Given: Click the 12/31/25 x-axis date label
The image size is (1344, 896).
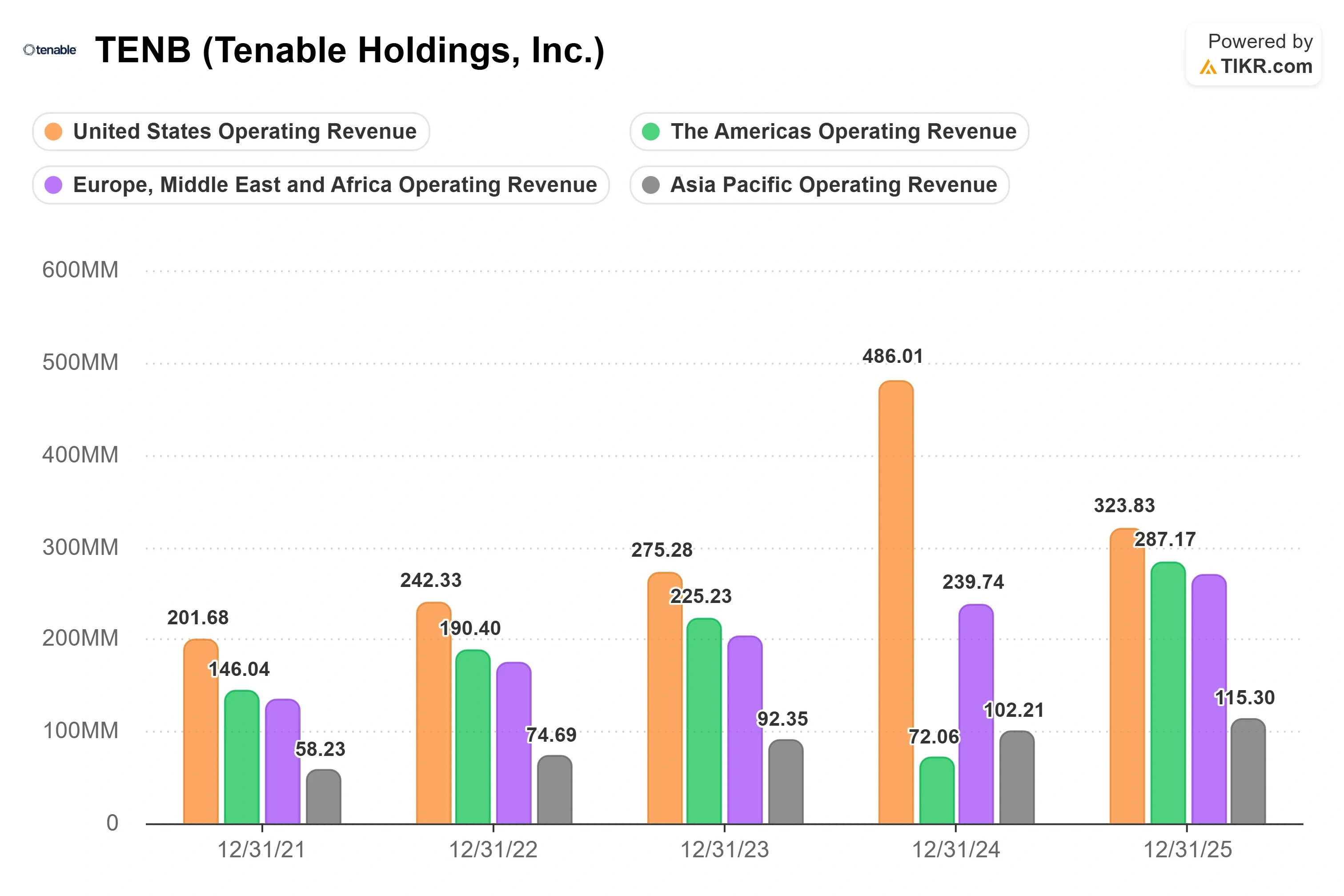Looking at the screenshot, I should pos(1188,850).
